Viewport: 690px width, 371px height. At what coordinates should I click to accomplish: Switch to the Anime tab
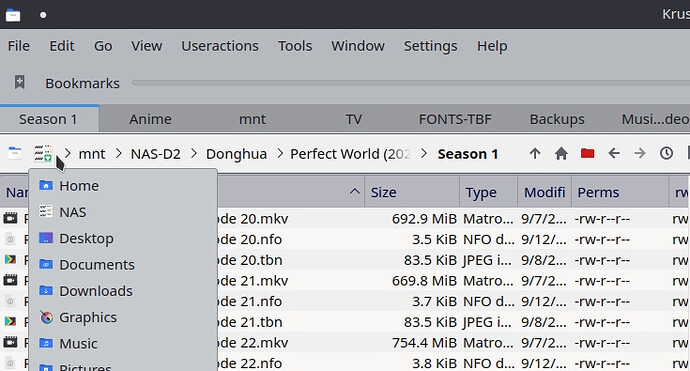[x=150, y=119]
